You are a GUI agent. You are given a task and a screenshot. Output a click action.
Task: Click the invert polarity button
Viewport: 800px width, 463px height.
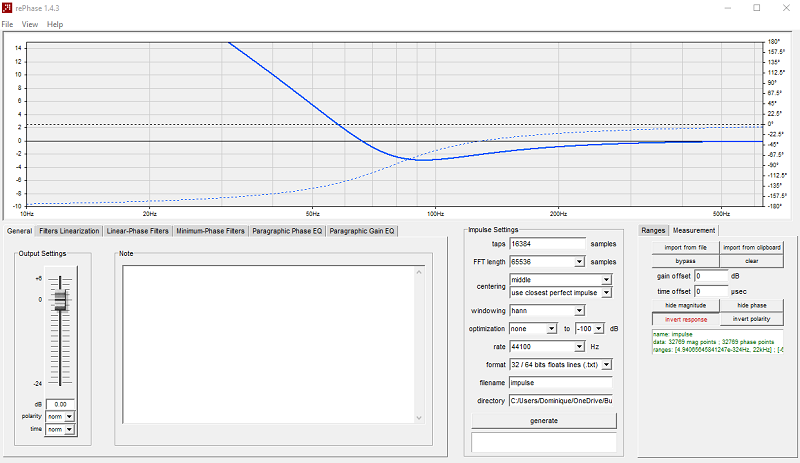tap(752, 319)
